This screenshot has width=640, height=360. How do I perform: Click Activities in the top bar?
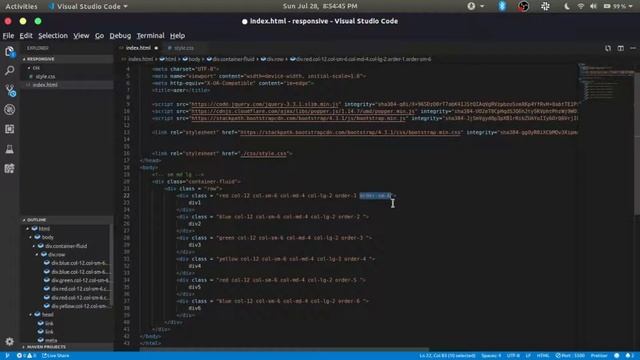pyautogui.click(x=21, y=6)
